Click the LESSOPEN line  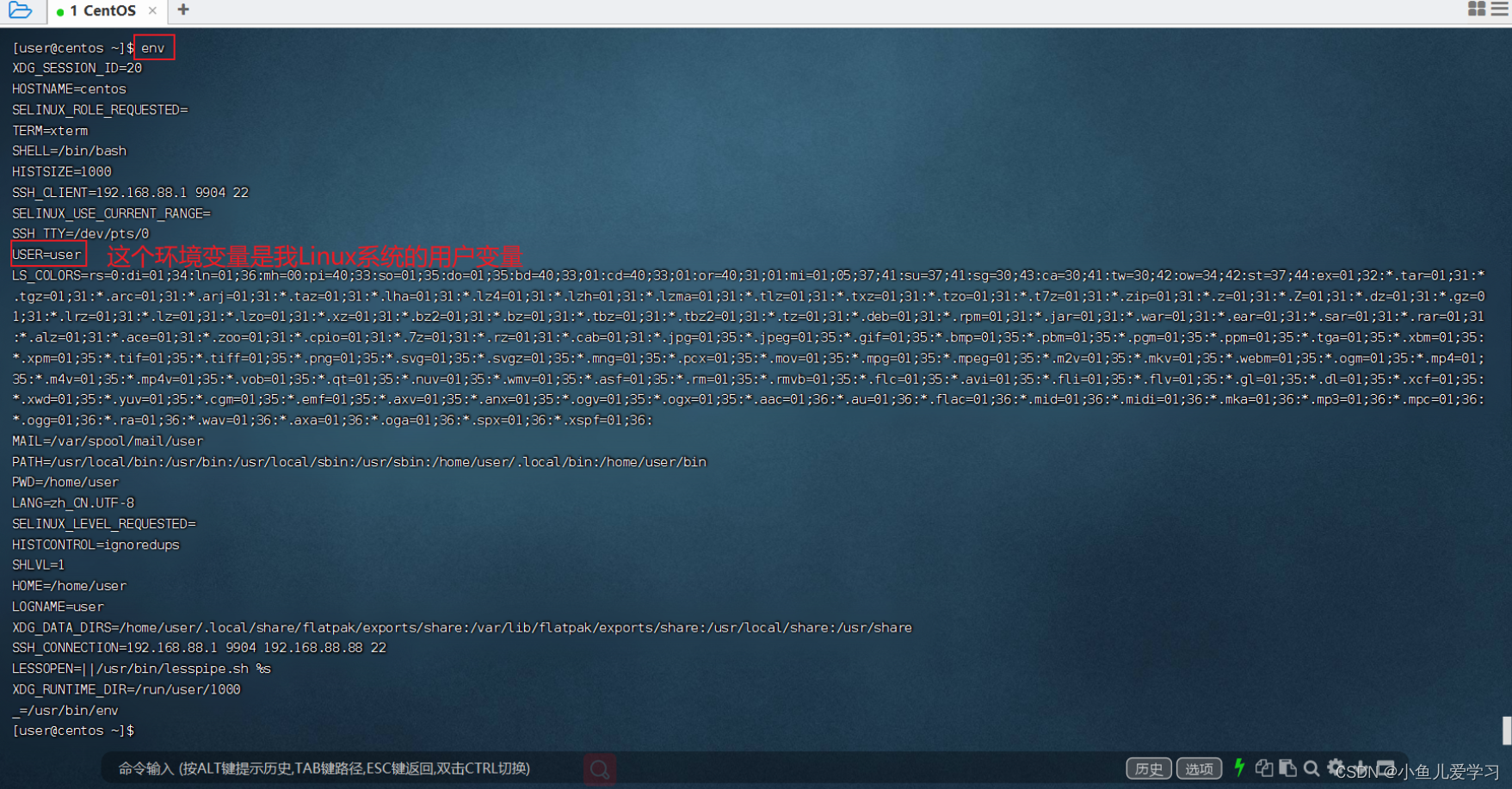(141, 669)
